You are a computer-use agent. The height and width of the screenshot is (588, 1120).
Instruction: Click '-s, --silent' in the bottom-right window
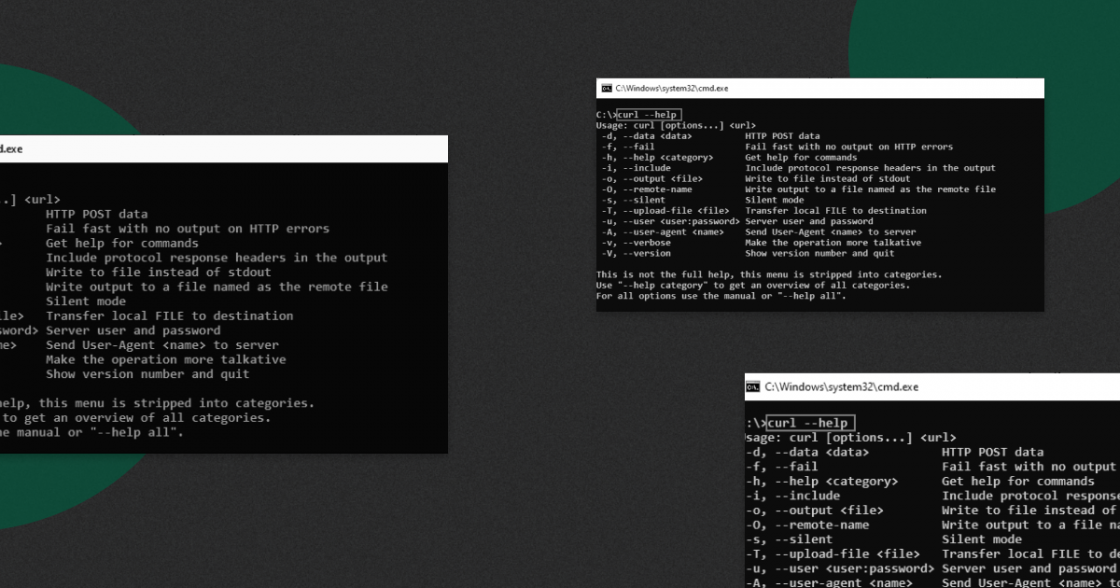pos(789,539)
